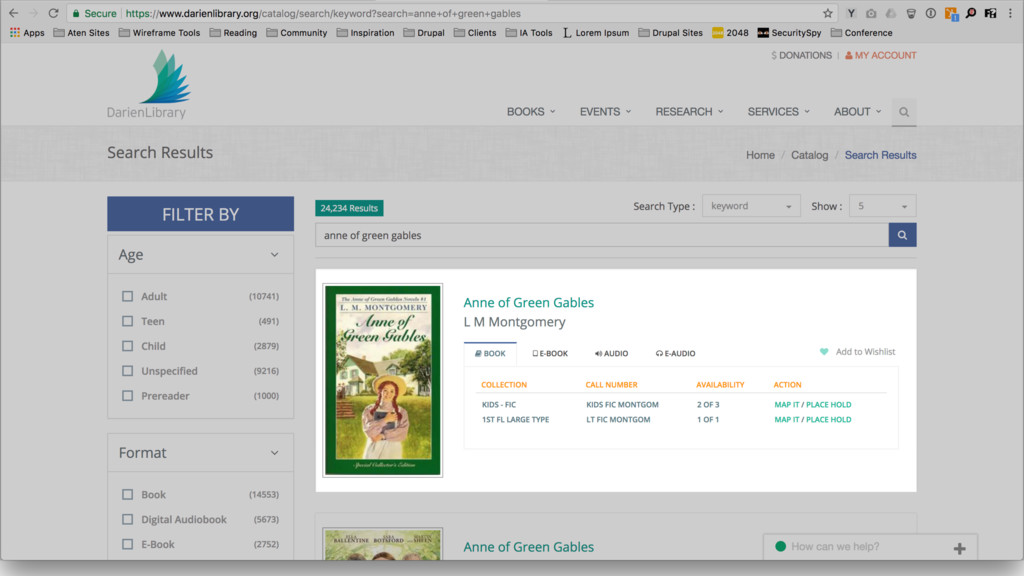Image resolution: width=1024 pixels, height=576 pixels.
Task: Collapse the Age filter section
Action: [274, 255]
